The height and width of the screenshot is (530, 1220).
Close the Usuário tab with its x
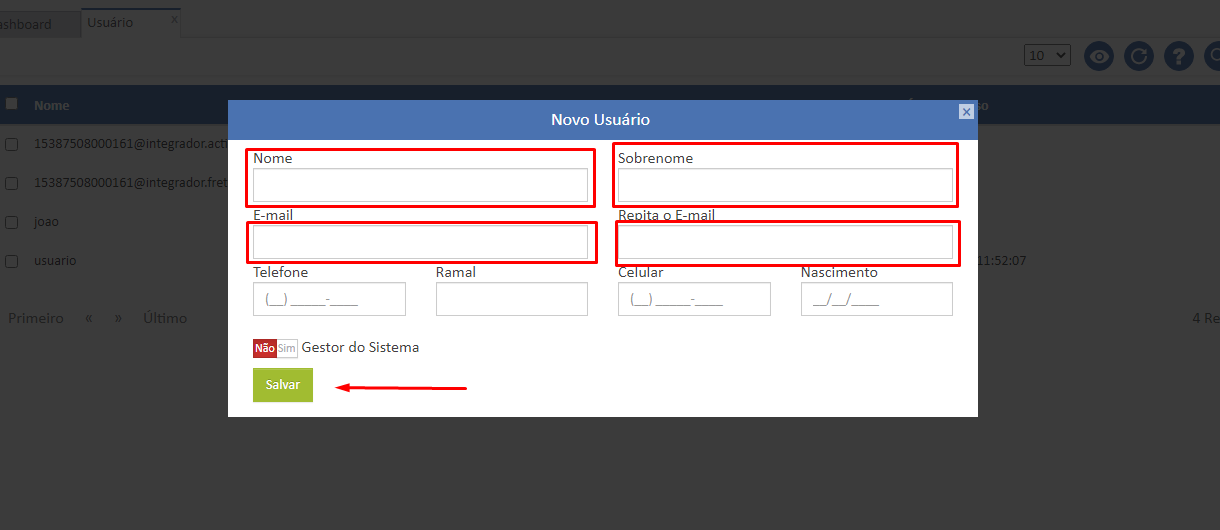(174, 19)
